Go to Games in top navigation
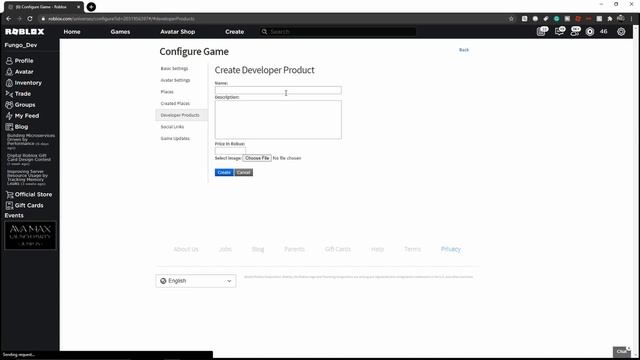 click(x=120, y=31)
